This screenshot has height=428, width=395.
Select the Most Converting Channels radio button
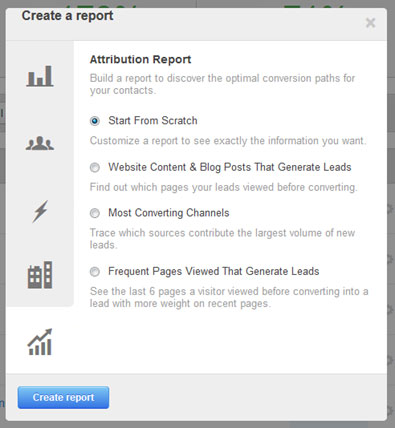[x=95, y=213]
